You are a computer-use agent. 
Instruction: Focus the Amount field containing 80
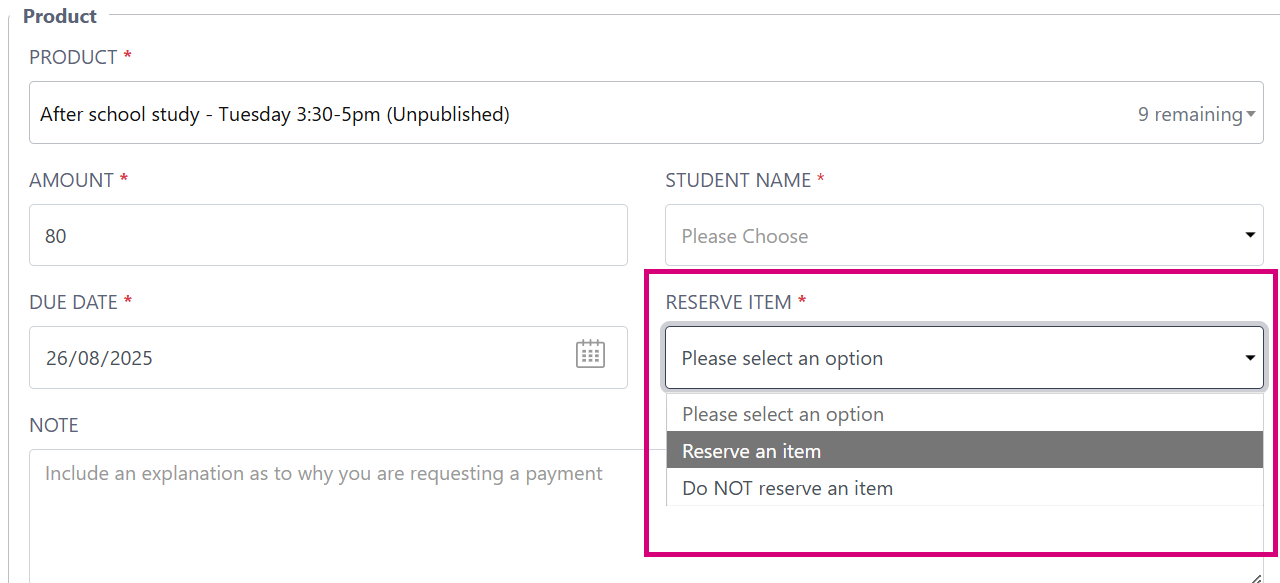[x=328, y=236]
